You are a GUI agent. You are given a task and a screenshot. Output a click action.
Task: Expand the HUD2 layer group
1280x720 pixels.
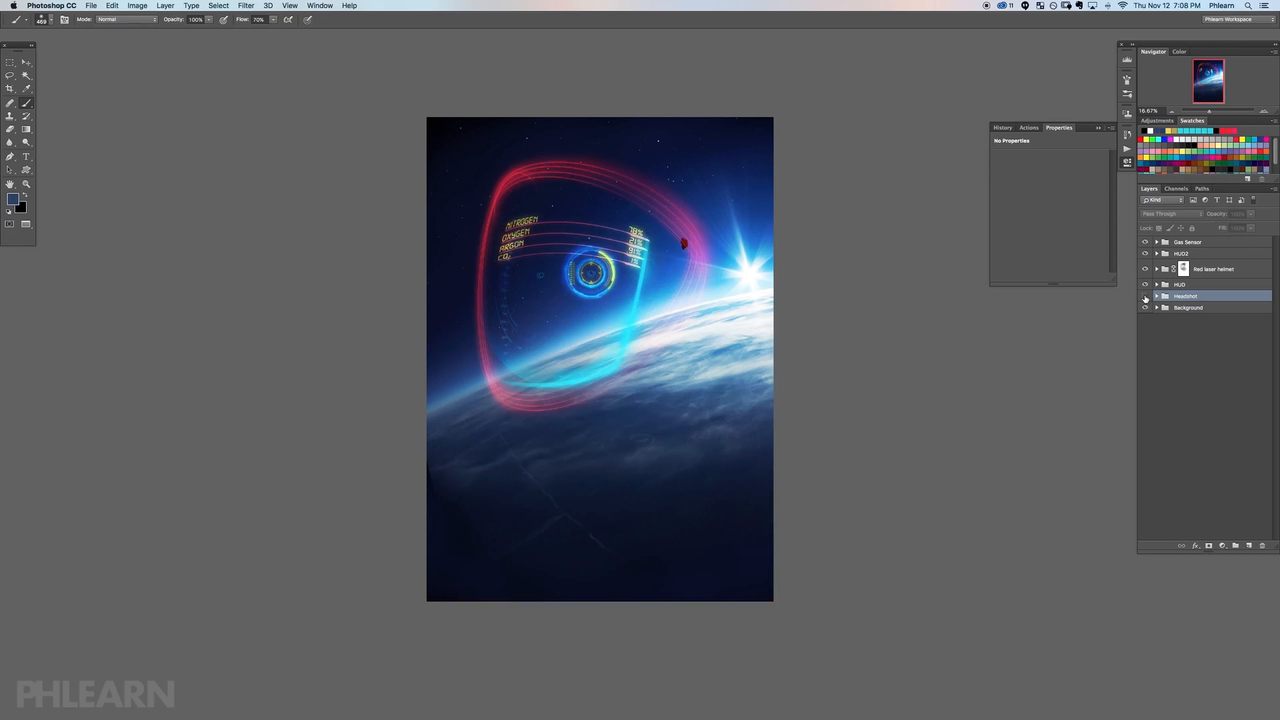tap(1156, 254)
